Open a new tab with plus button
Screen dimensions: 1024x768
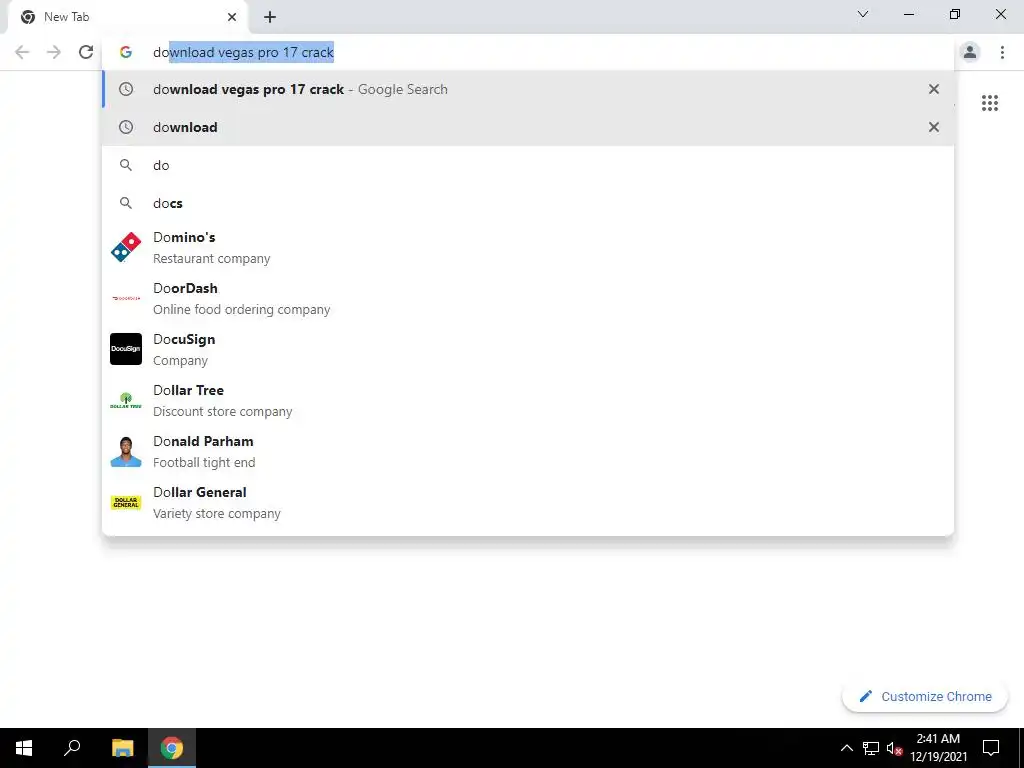tap(270, 17)
